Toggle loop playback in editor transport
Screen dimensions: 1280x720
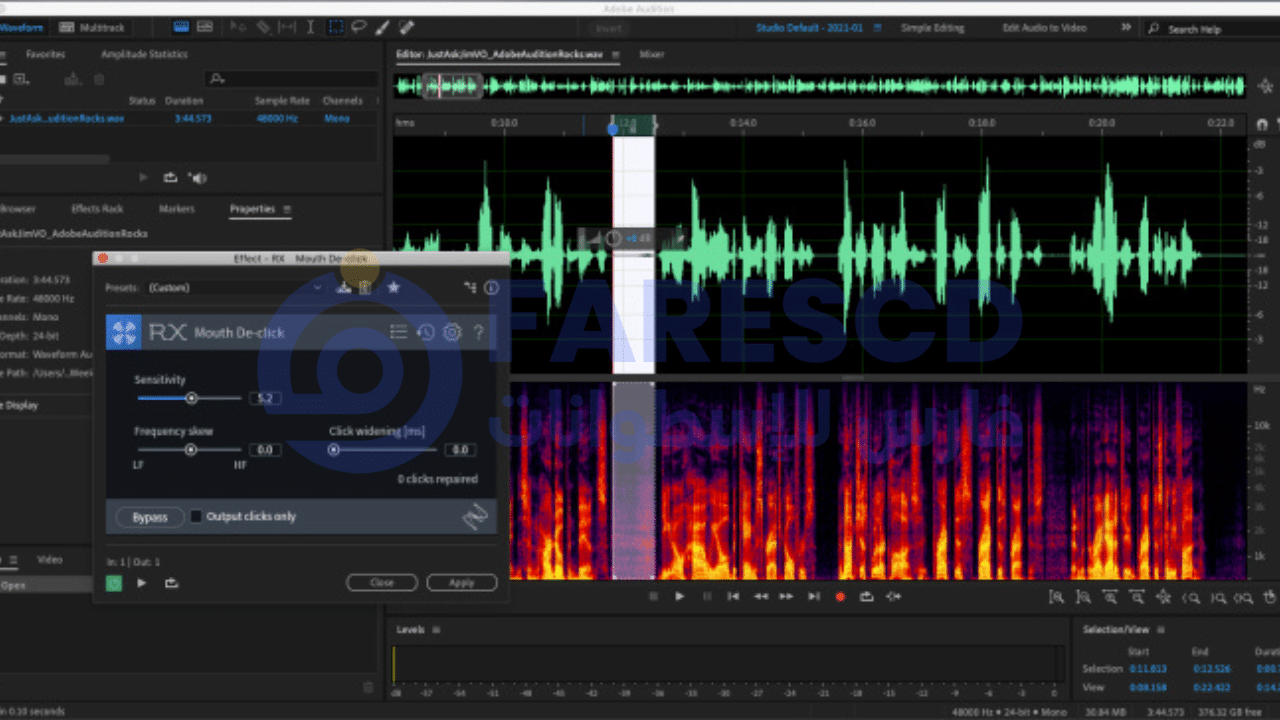866,596
